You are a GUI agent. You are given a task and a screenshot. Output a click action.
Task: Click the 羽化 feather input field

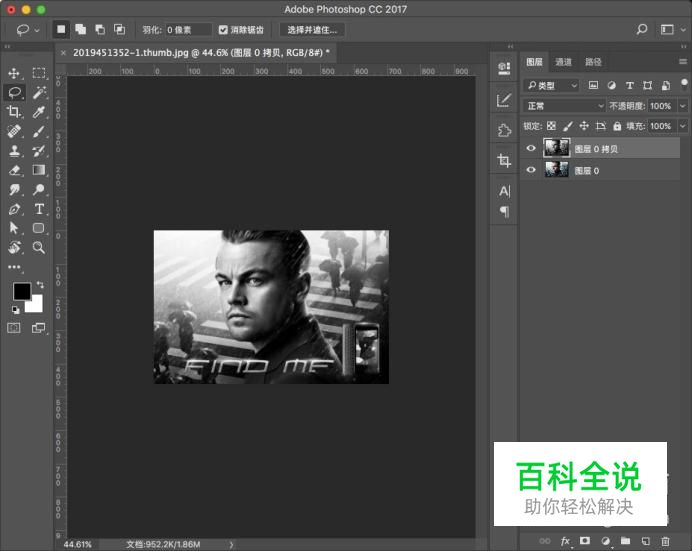click(188, 30)
